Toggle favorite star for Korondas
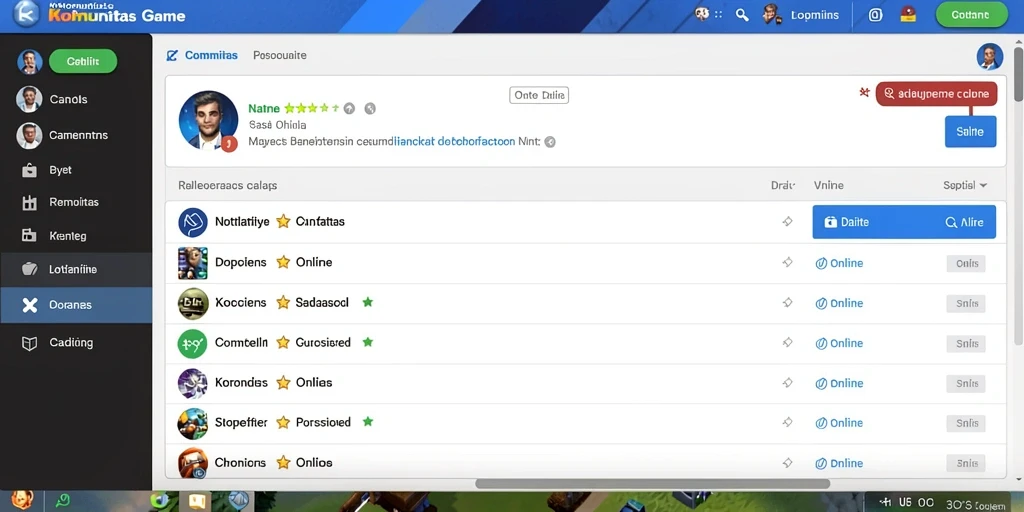1024x512 pixels. (x=283, y=383)
